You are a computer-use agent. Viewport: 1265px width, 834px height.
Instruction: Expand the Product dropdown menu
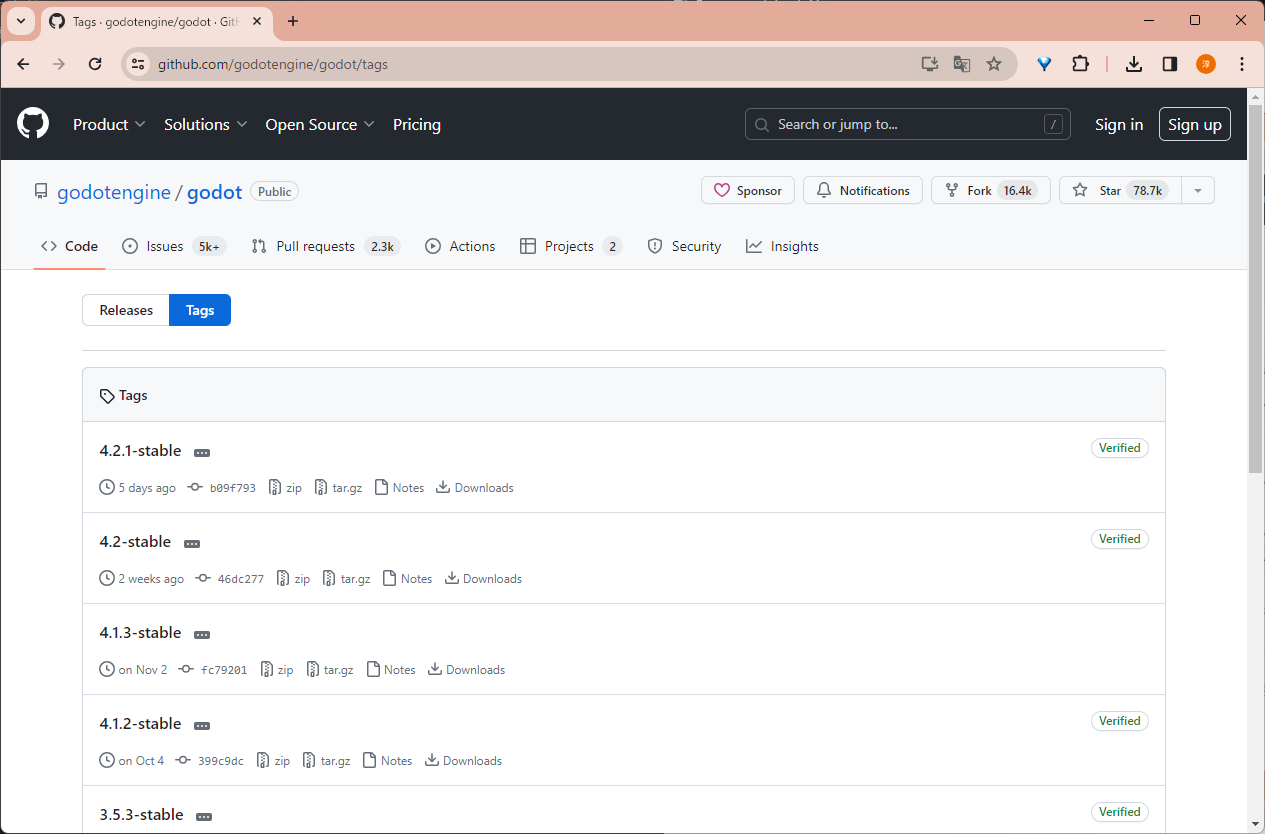(x=109, y=124)
